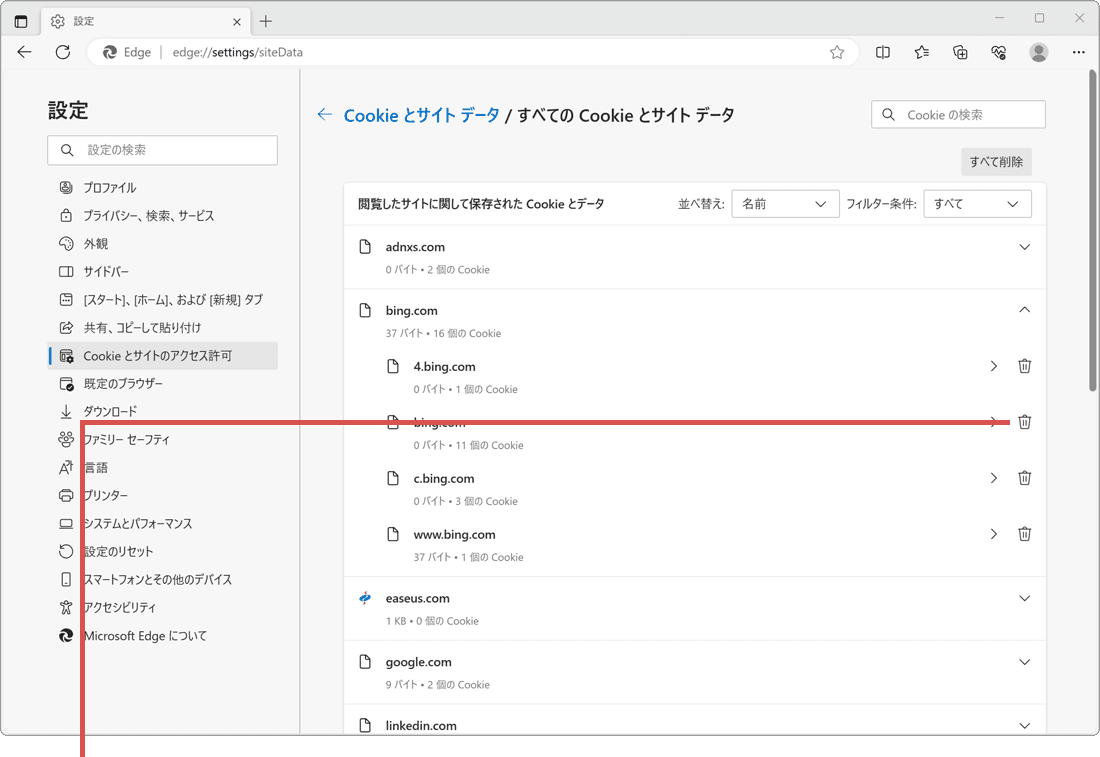Delete cookies for www.bing.com via trash icon
Viewport: 1100px width, 757px height.
point(1024,533)
